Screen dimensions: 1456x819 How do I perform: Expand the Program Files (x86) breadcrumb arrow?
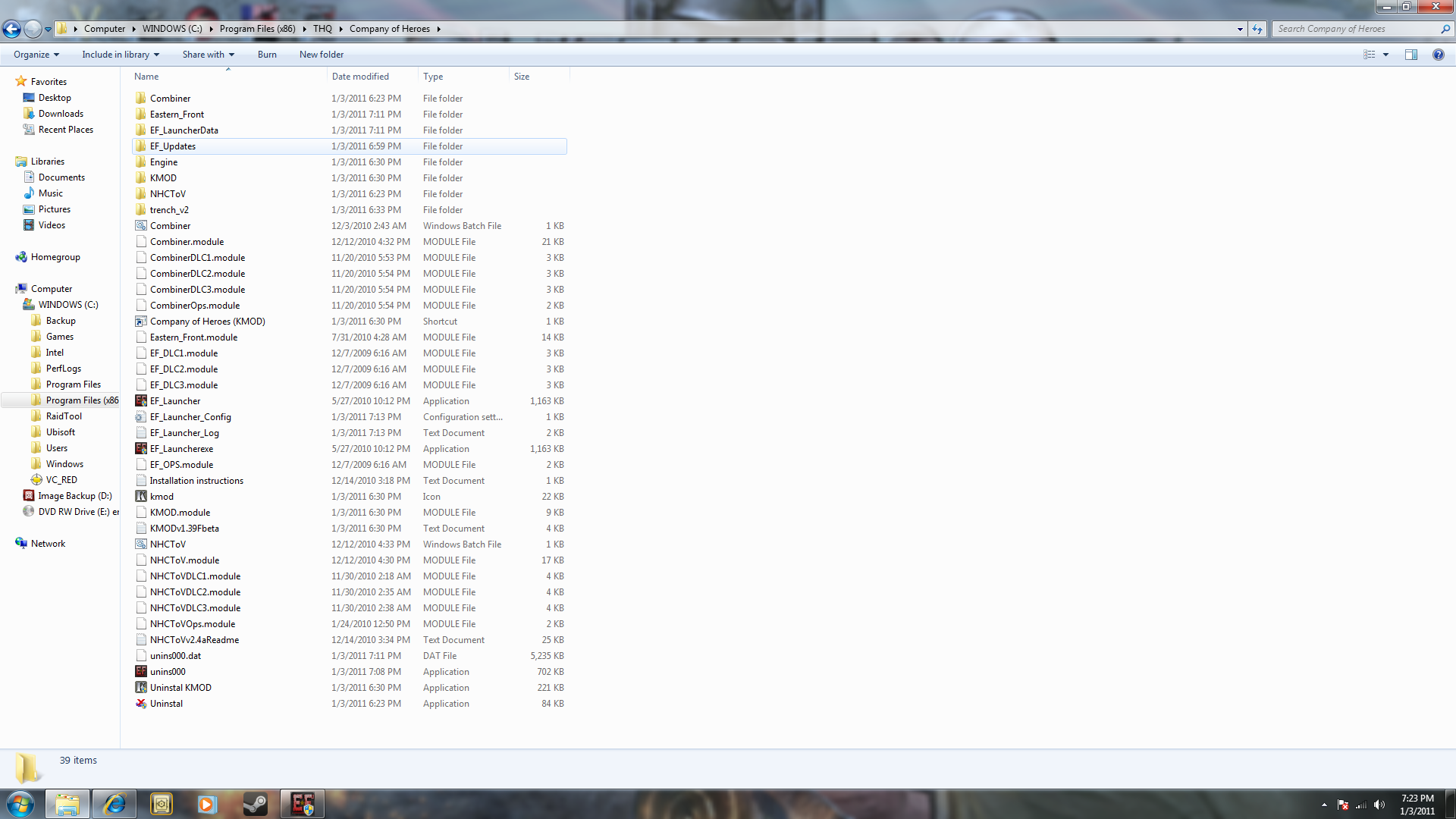click(x=305, y=29)
